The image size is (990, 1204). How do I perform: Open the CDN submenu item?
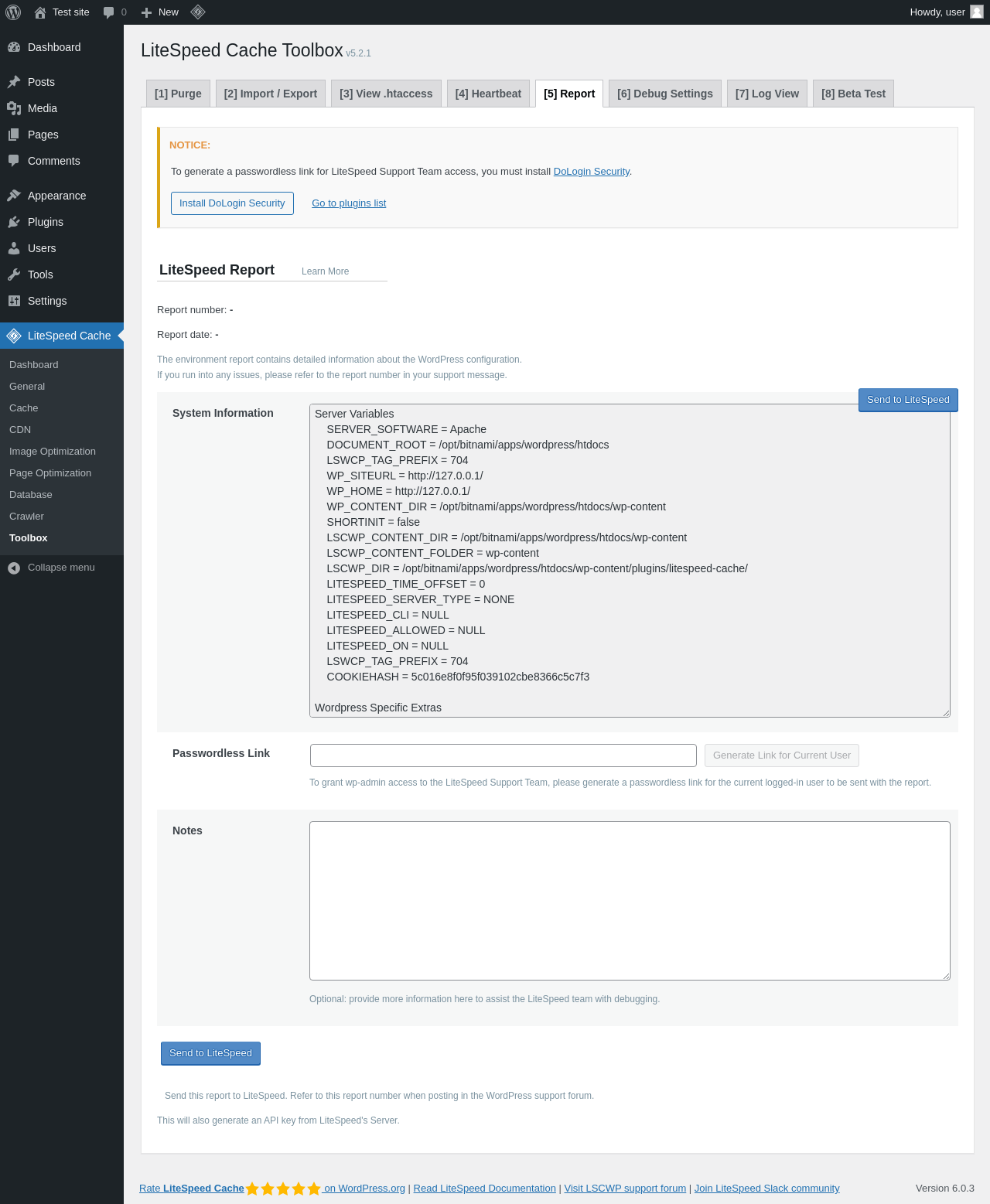(x=20, y=430)
